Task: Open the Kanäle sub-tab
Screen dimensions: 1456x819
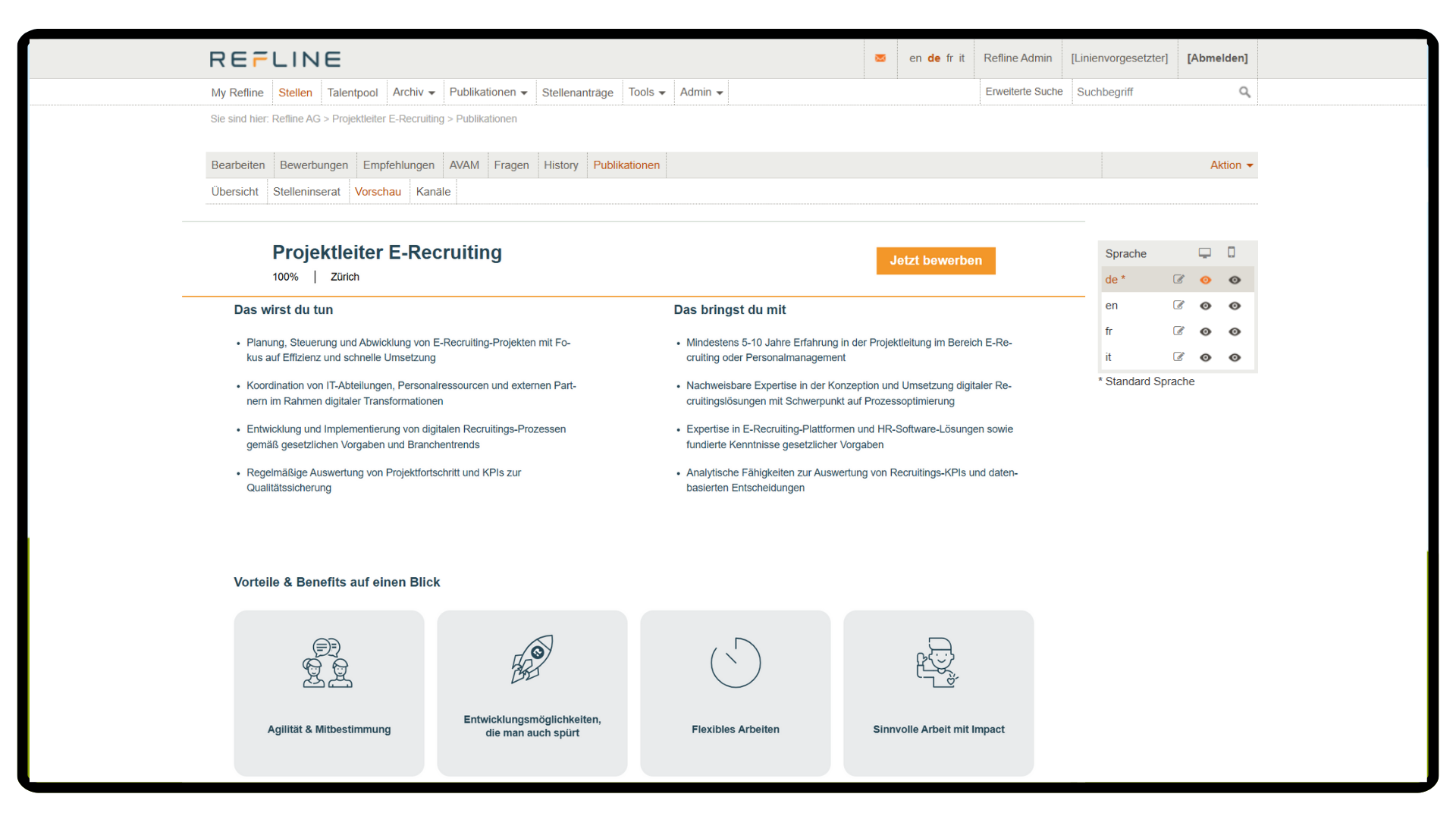Action: click(433, 192)
